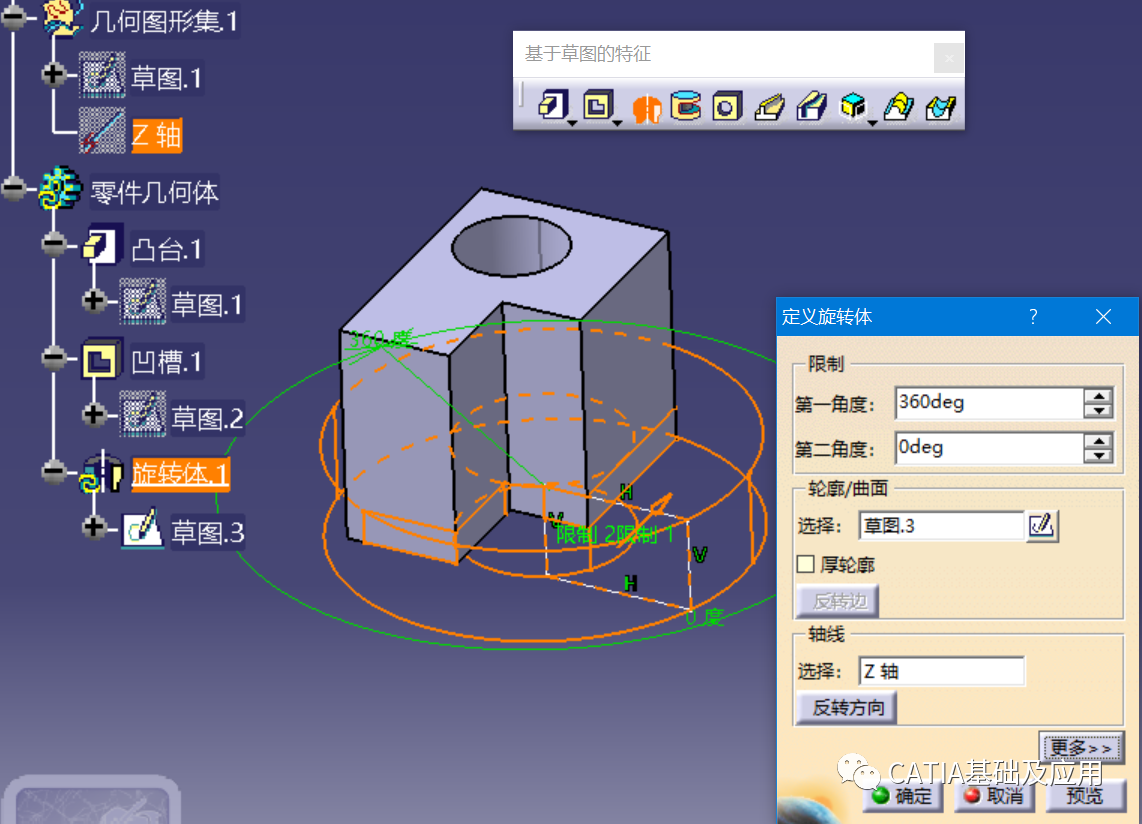The image size is (1142, 824).
Task: Select highlighted Z 轴 tree label
Action: 157,136
